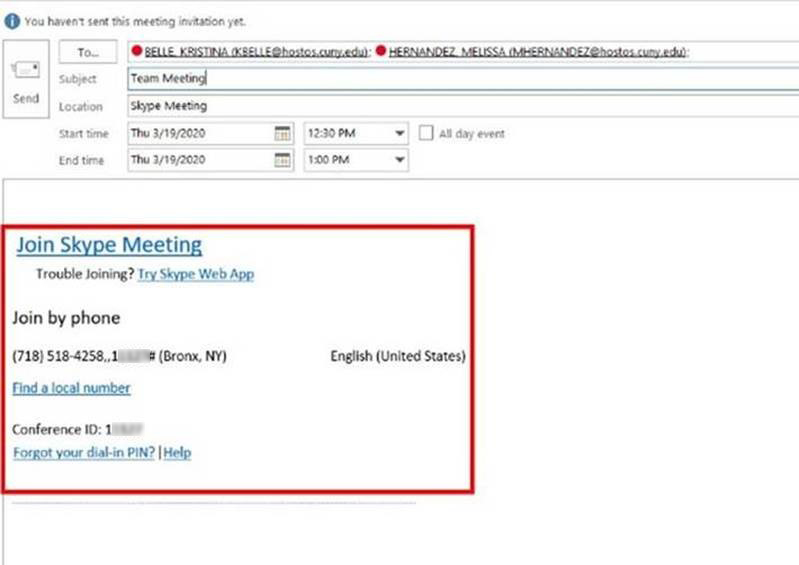This screenshot has height=565, width=799.
Task: Open the Start time calendar picker icon
Action: point(282,133)
